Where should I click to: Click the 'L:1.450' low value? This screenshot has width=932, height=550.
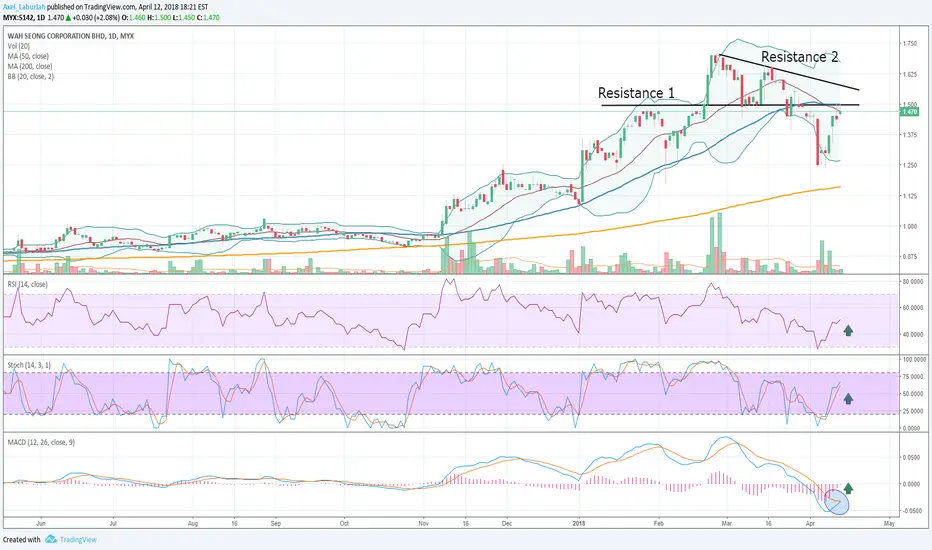point(183,18)
